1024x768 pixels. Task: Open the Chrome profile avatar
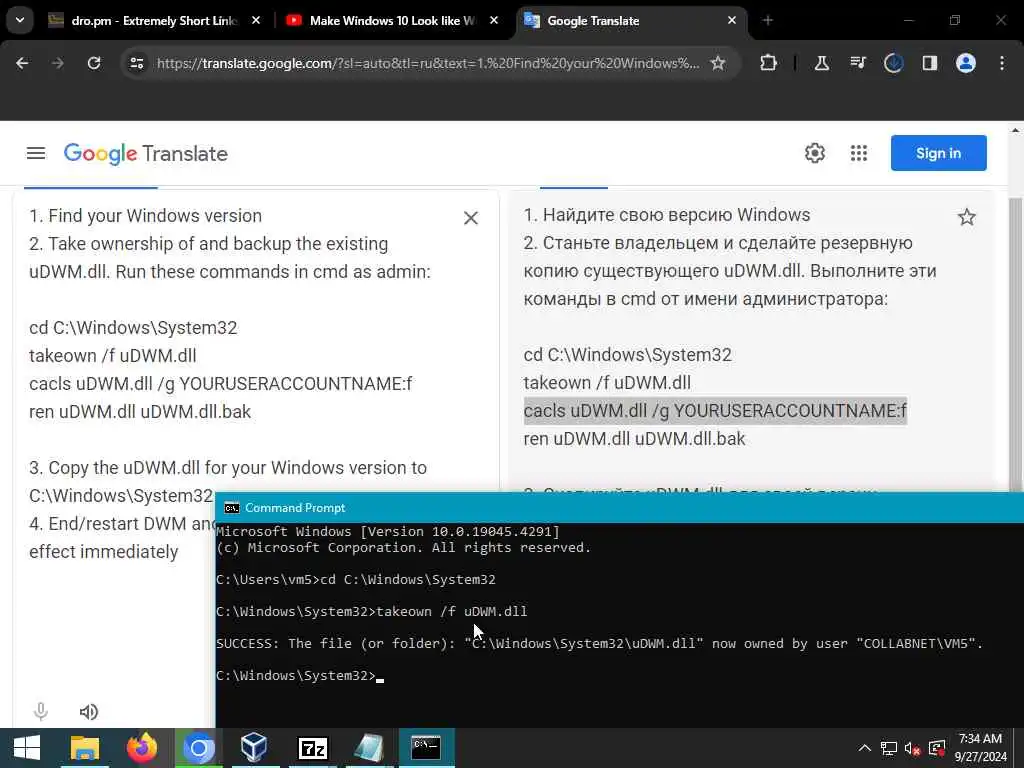[966, 63]
